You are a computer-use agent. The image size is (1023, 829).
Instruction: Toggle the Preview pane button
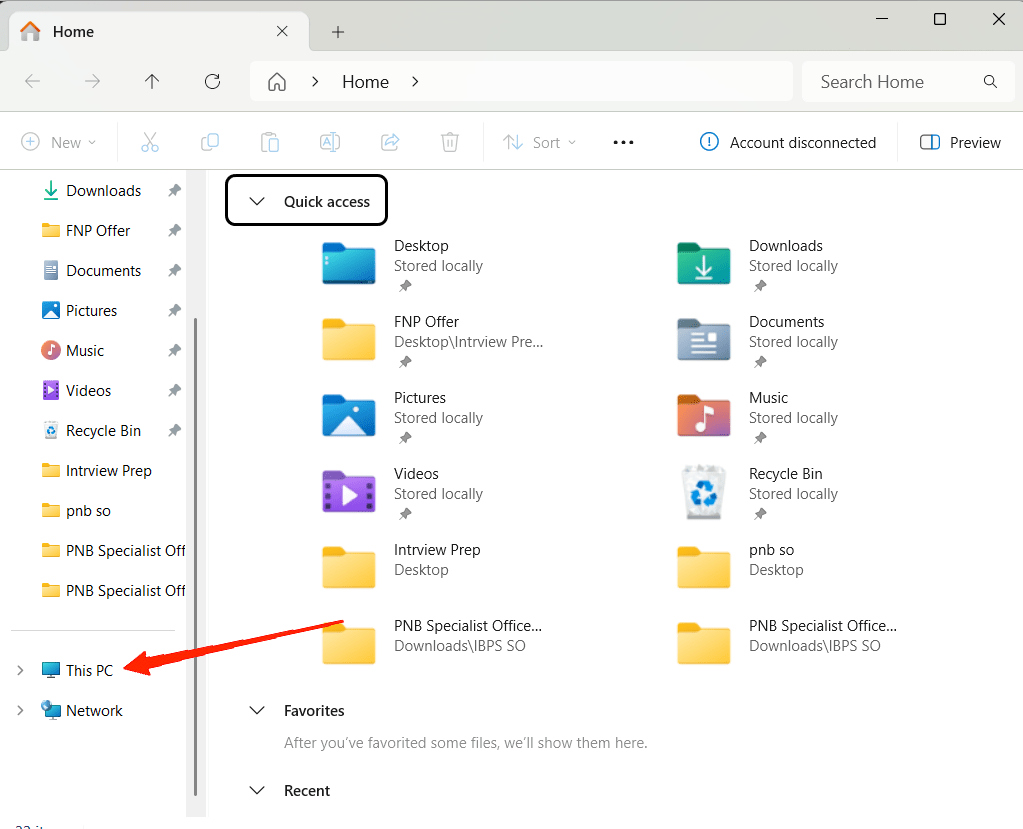click(x=960, y=142)
